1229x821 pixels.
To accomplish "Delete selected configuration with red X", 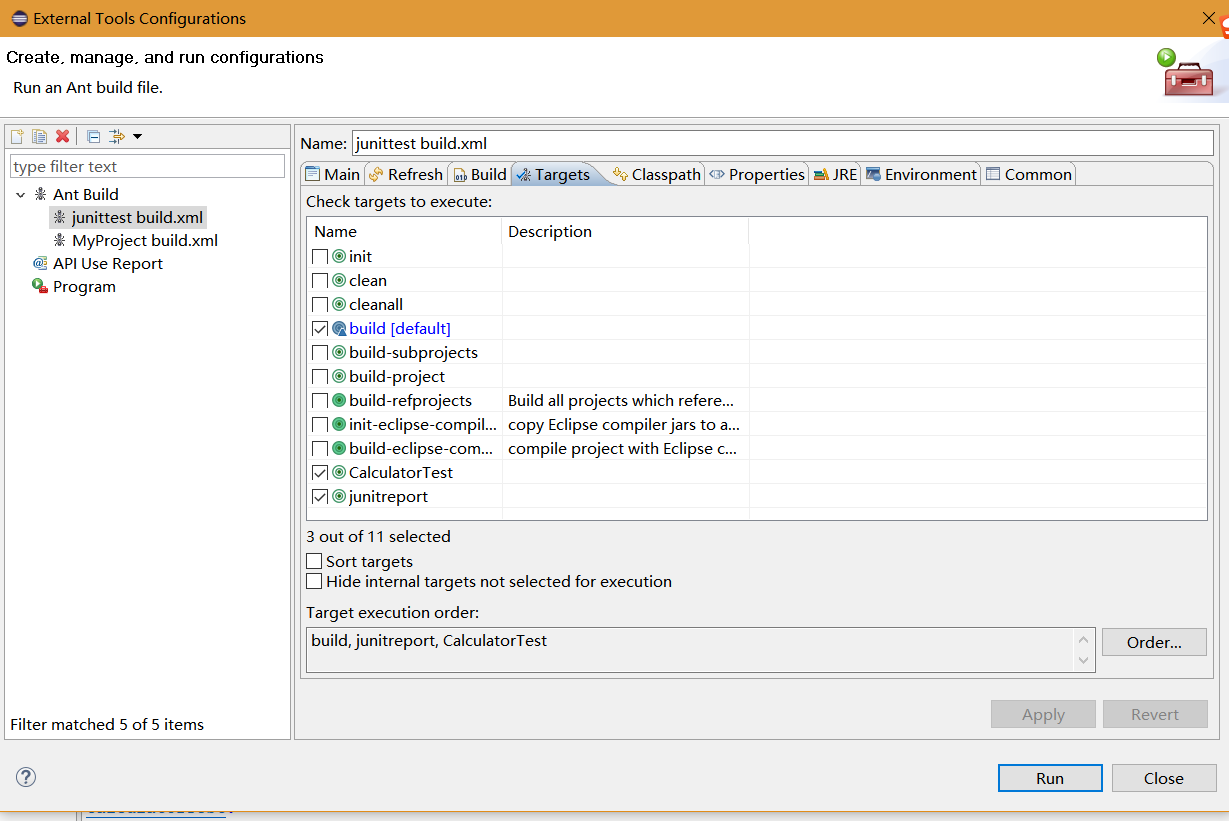I will pos(62,136).
